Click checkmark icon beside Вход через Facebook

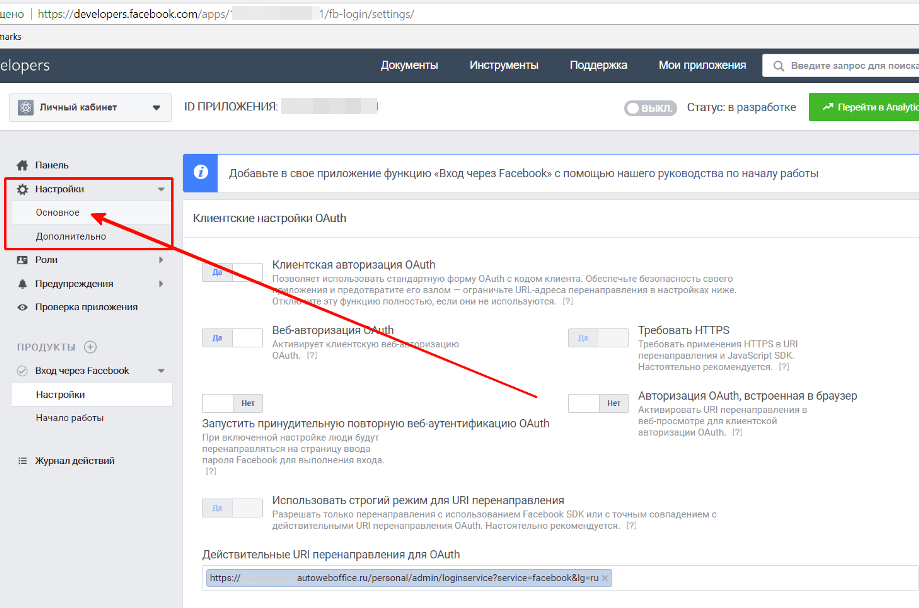pyautogui.click(x=22, y=371)
